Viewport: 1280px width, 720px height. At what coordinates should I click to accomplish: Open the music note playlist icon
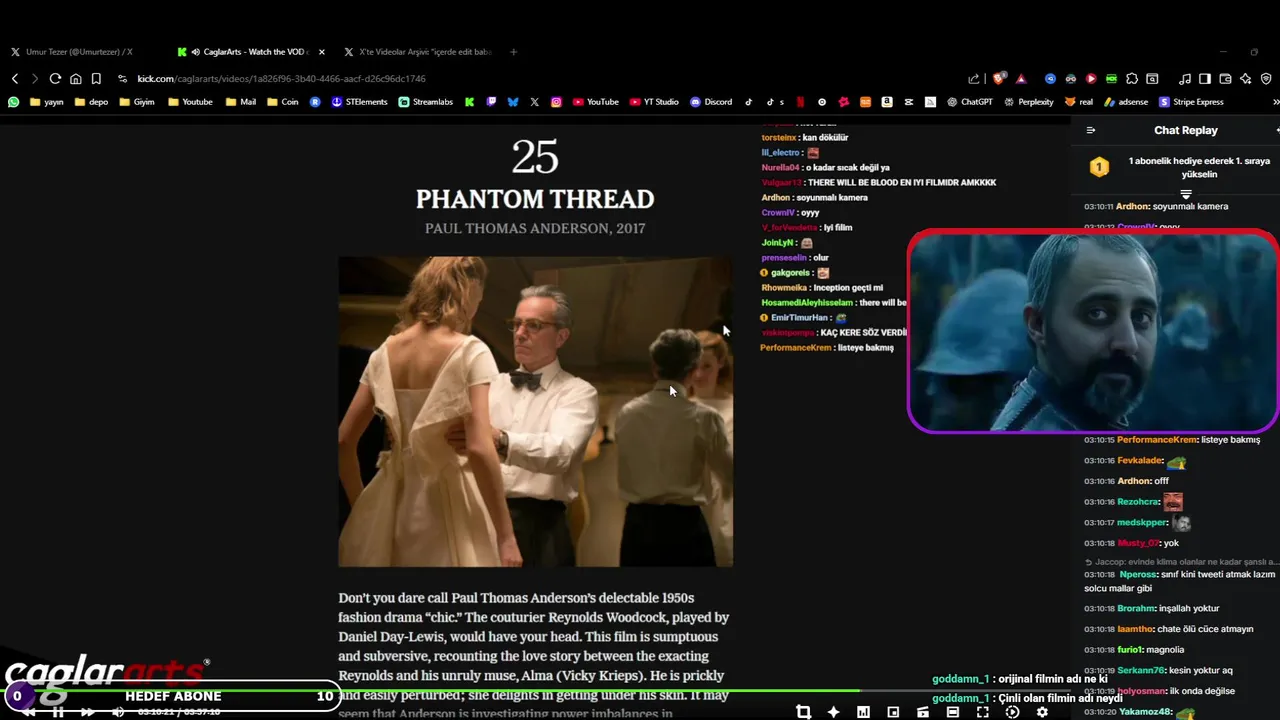point(1185,79)
